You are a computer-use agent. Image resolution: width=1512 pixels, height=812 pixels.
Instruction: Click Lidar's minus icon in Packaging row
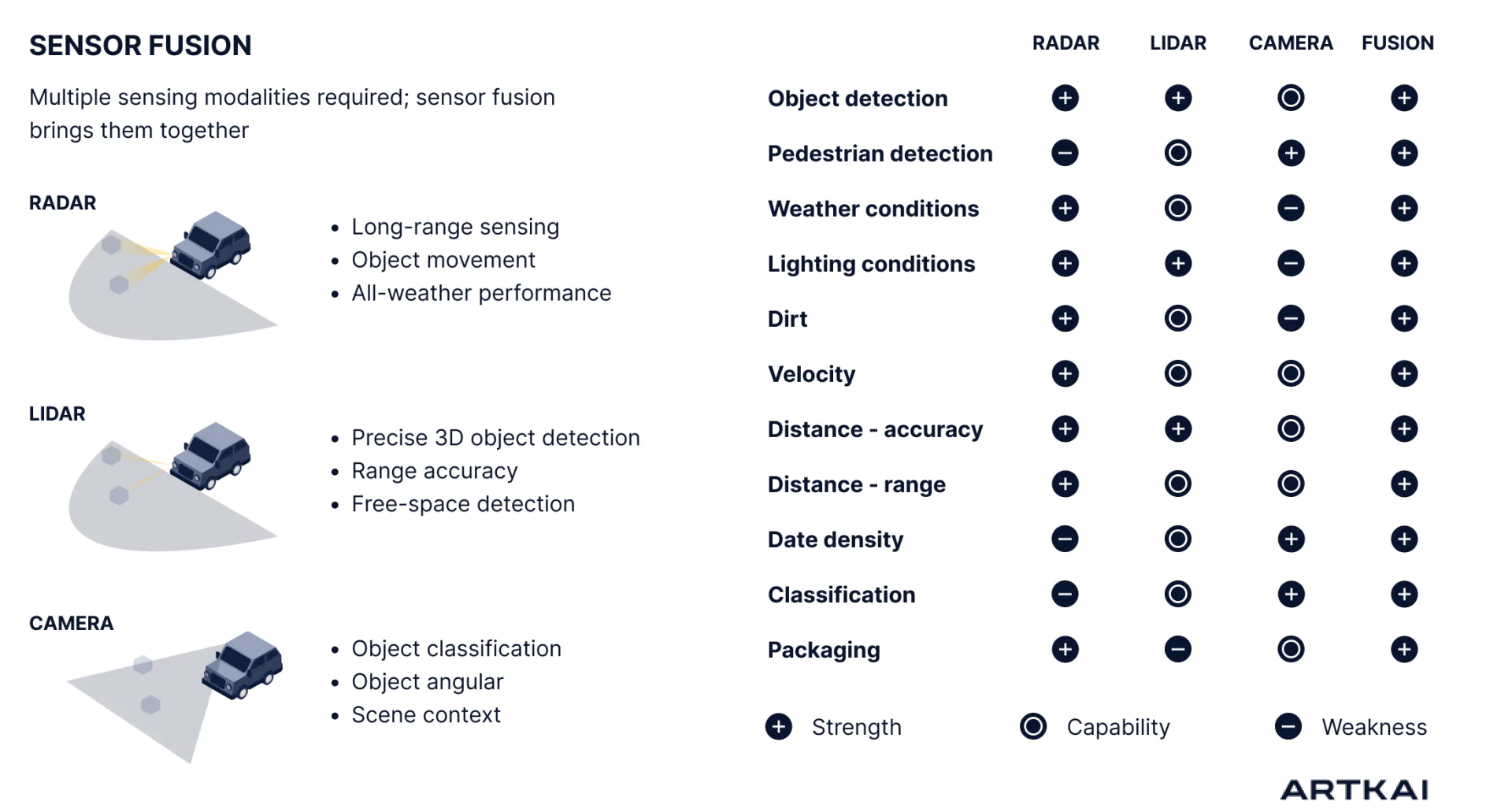click(x=1177, y=649)
